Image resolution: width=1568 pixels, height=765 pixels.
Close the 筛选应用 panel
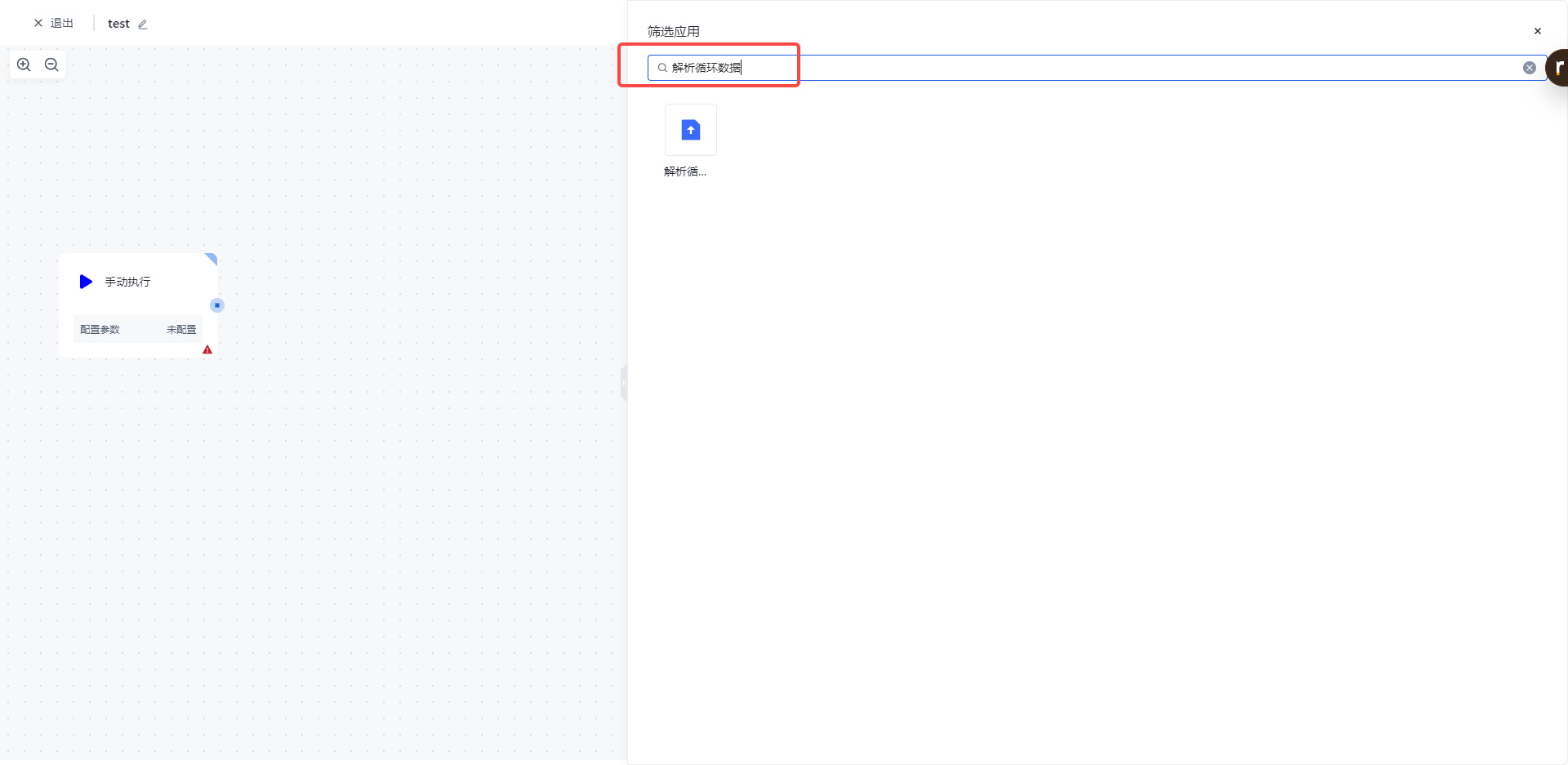(x=1537, y=31)
